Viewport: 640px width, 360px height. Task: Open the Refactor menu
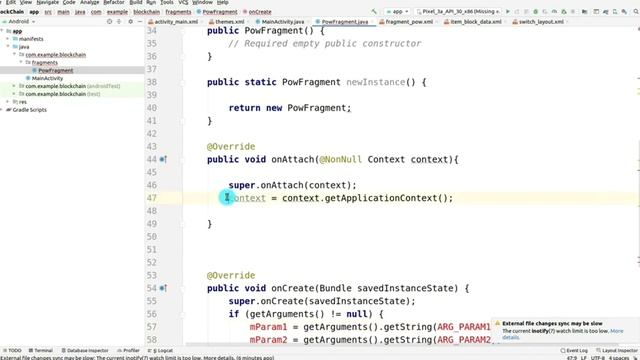tap(113, 2)
